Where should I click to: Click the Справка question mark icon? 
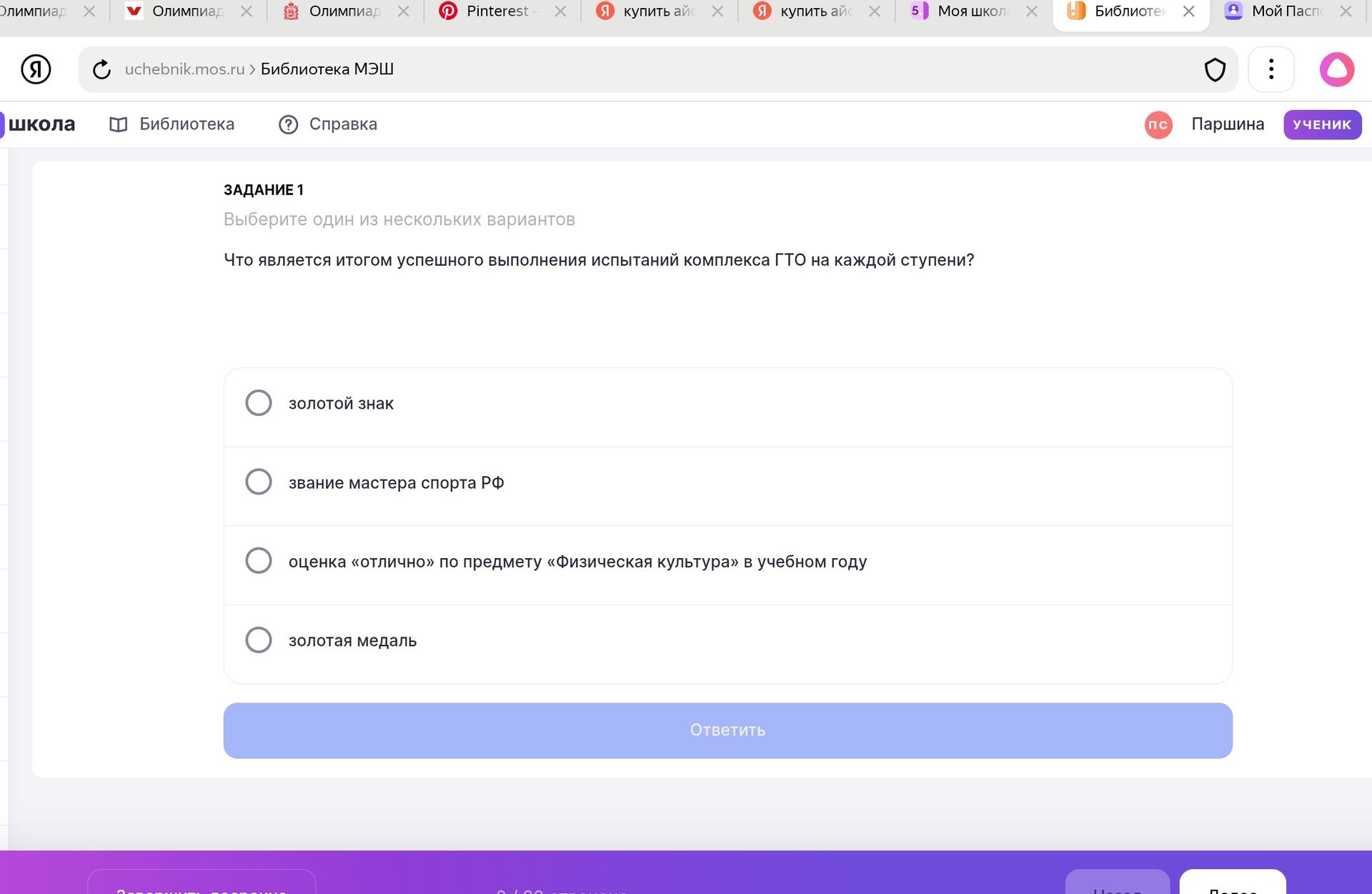[288, 124]
